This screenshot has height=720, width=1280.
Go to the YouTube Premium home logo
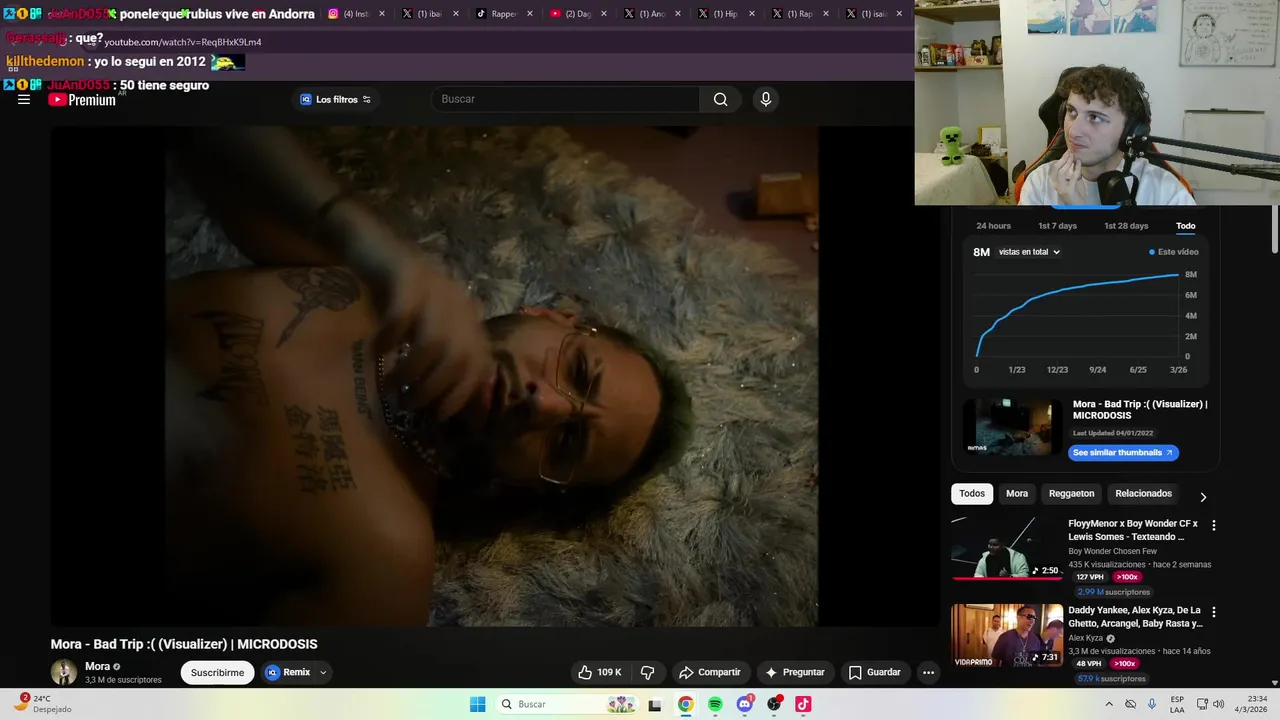[82, 99]
